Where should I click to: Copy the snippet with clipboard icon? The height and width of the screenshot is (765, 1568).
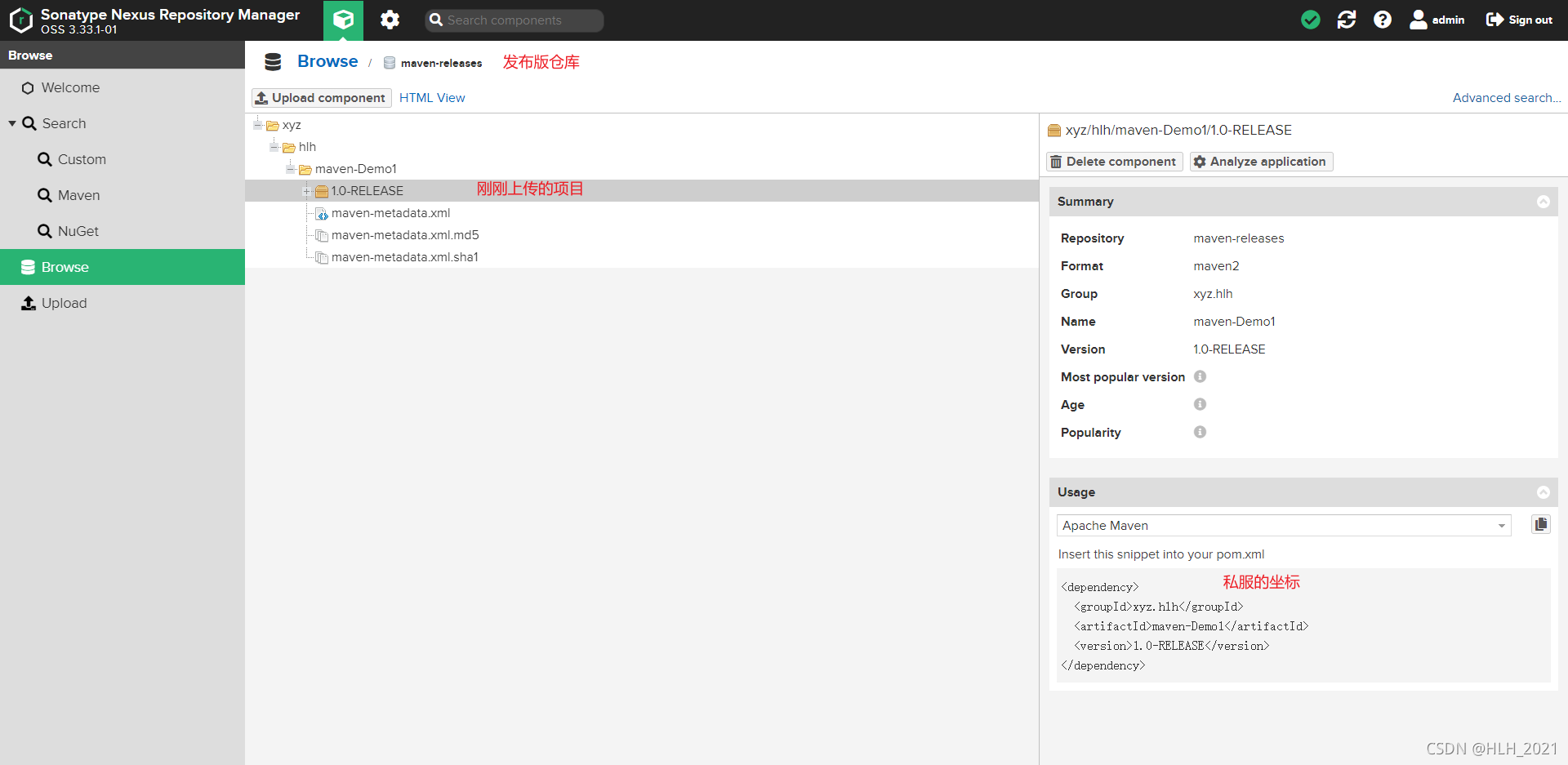pos(1541,525)
